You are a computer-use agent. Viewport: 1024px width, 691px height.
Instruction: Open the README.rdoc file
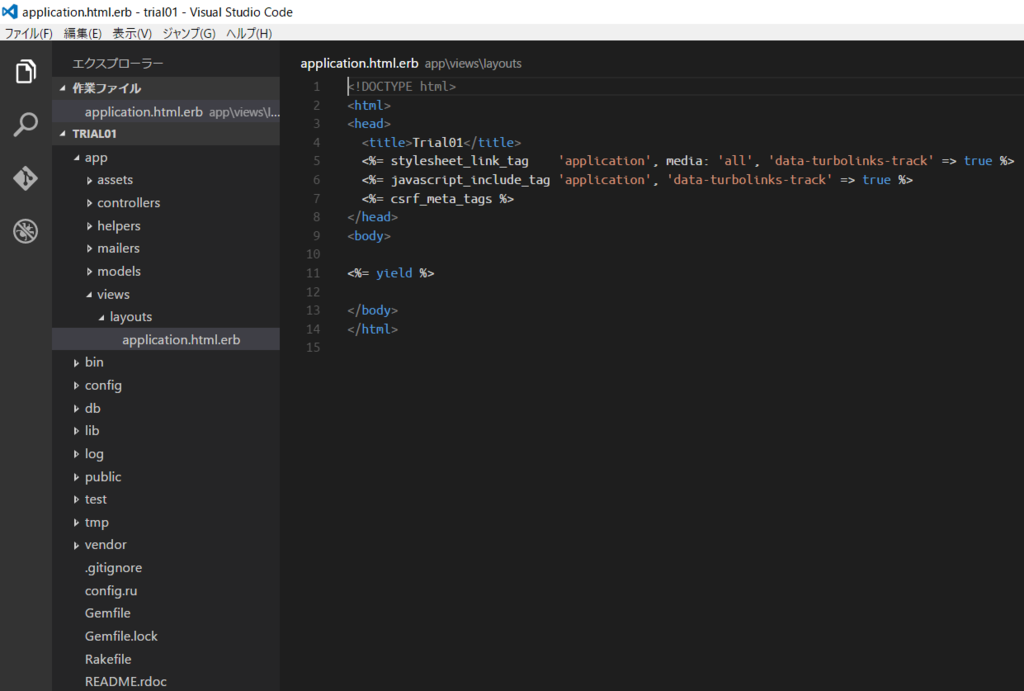coord(125,681)
